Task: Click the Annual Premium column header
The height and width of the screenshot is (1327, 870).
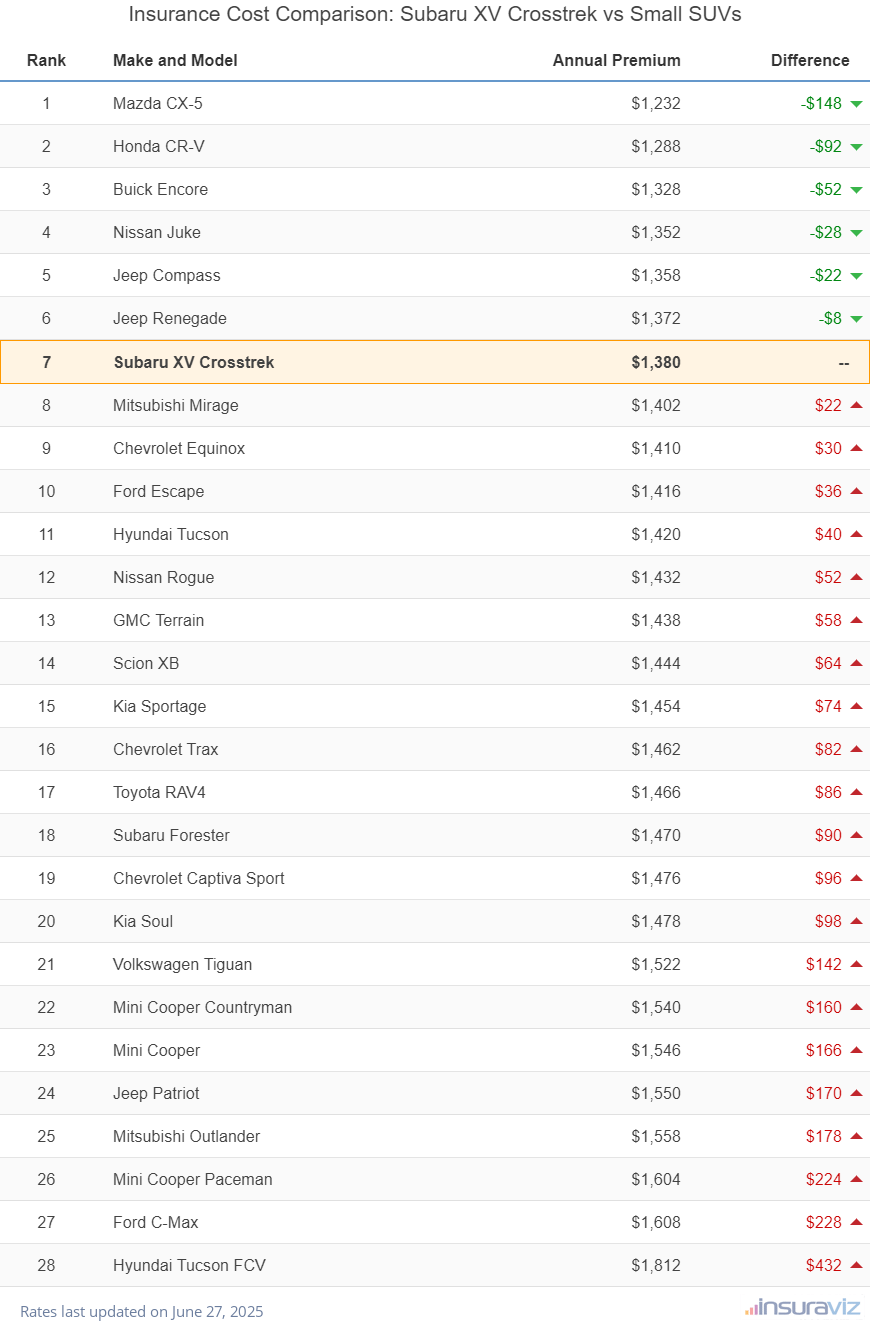Action: coord(616,60)
